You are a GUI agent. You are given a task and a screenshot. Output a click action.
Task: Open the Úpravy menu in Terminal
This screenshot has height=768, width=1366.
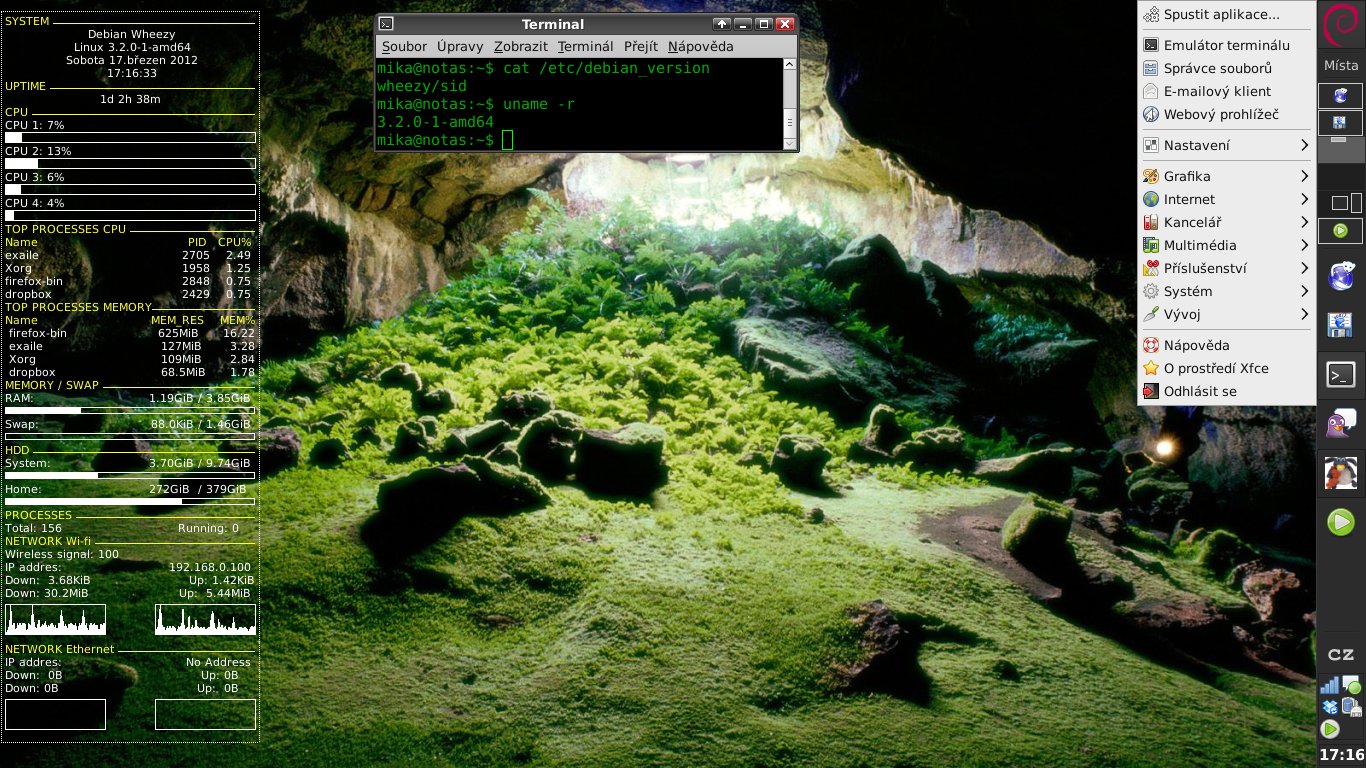click(x=460, y=46)
